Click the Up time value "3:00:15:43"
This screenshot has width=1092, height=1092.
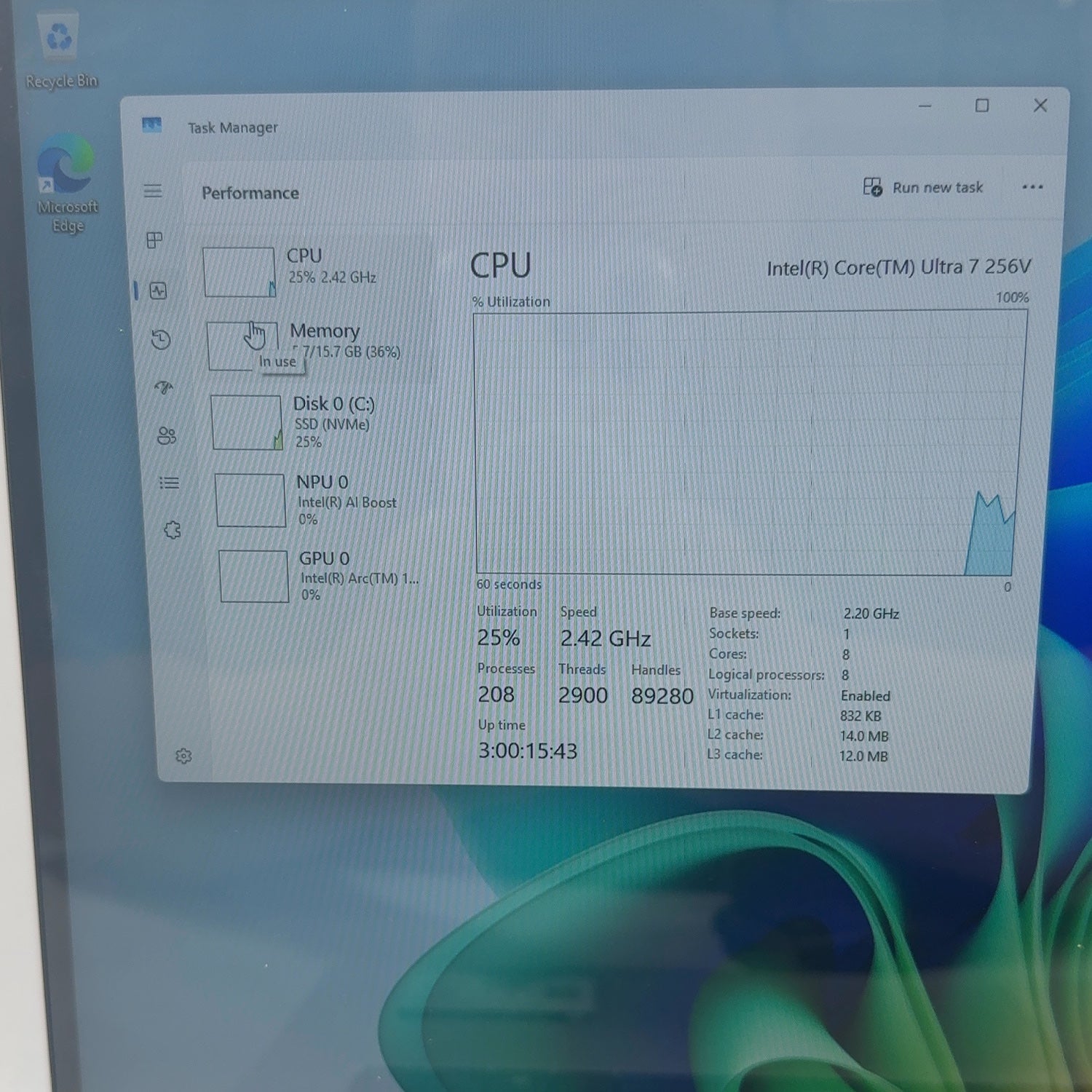click(527, 751)
